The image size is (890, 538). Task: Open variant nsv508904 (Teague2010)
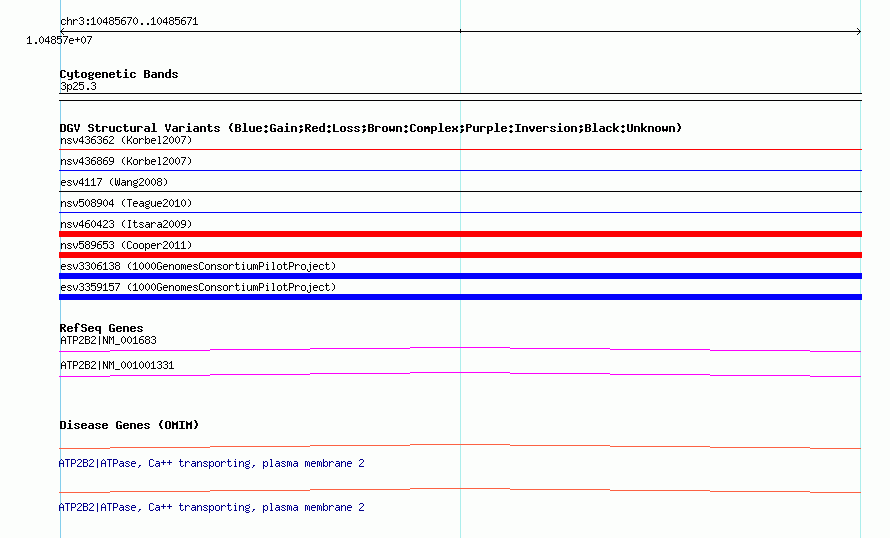pyautogui.click(x=126, y=203)
